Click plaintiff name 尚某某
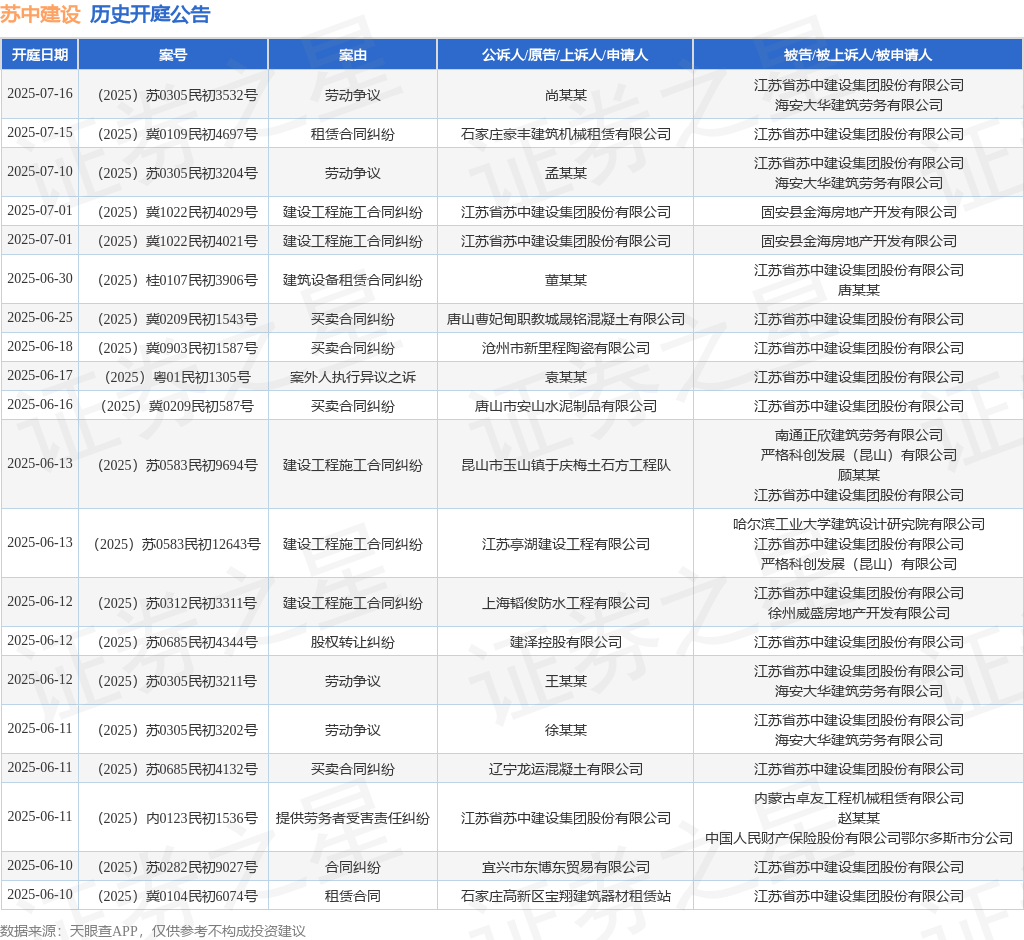The height and width of the screenshot is (940, 1024). click(566, 95)
